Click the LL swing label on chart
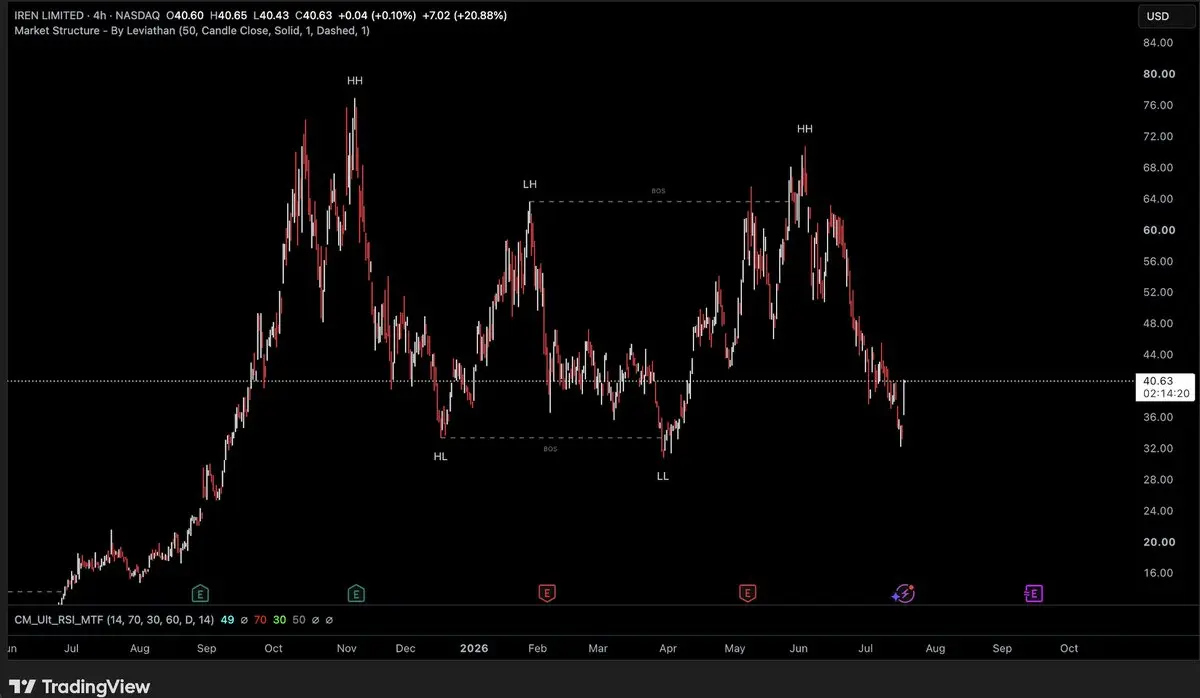The height and width of the screenshot is (698, 1200). click(662, 477)
